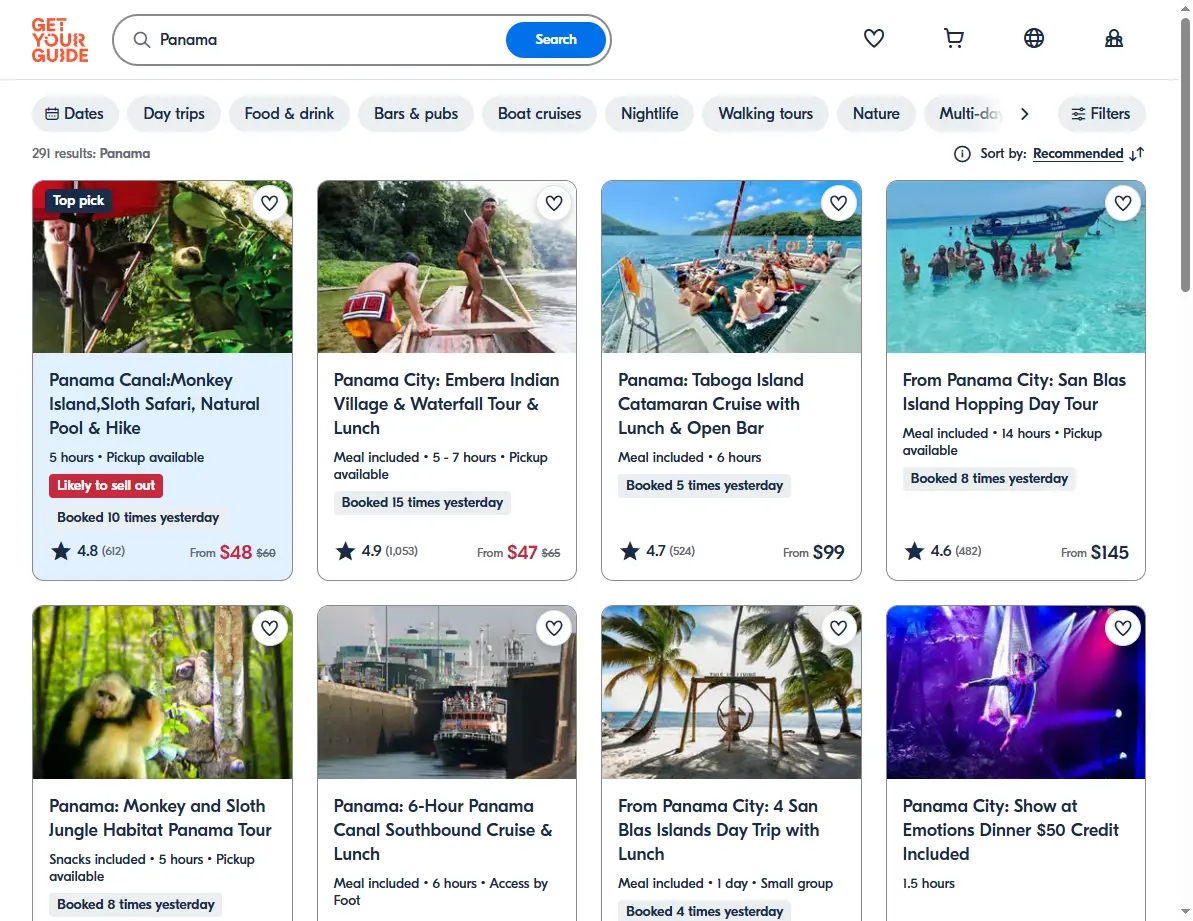1193x921 pixels.
Task: Open San Blas Island Hopping Day Tour title
Action: (x=1014, y=392)
